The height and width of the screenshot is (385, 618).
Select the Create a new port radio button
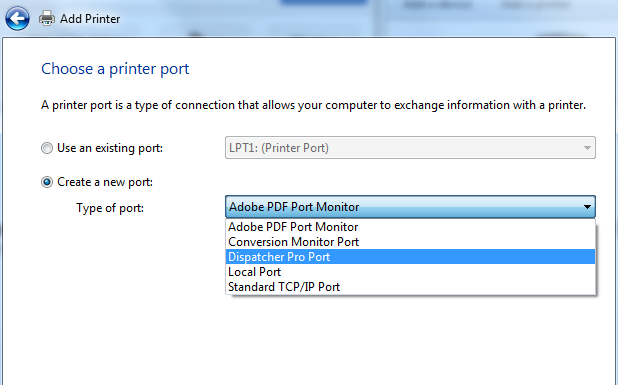[x=47, y=182]
